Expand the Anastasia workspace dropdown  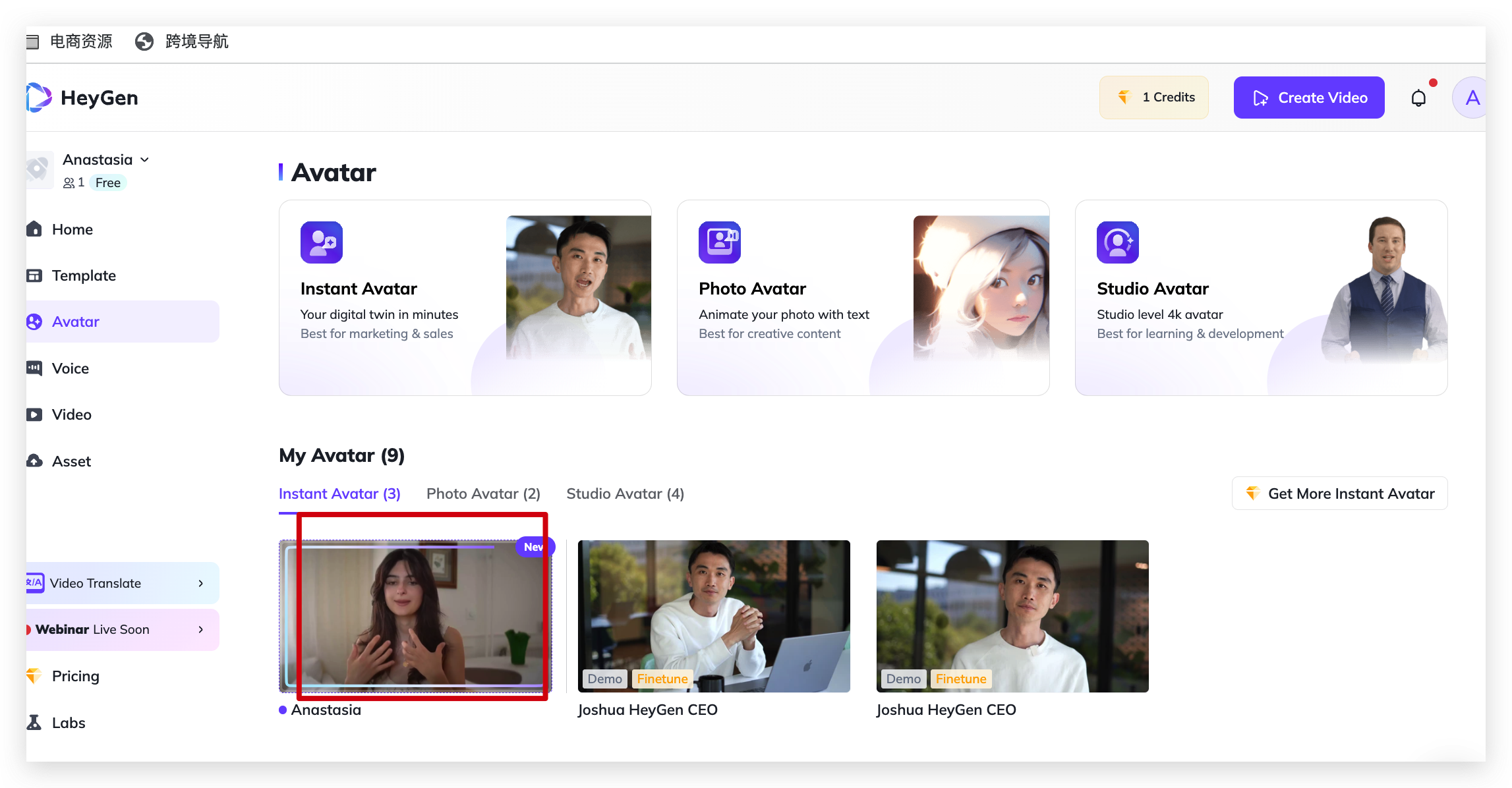[x=145, y=160]
